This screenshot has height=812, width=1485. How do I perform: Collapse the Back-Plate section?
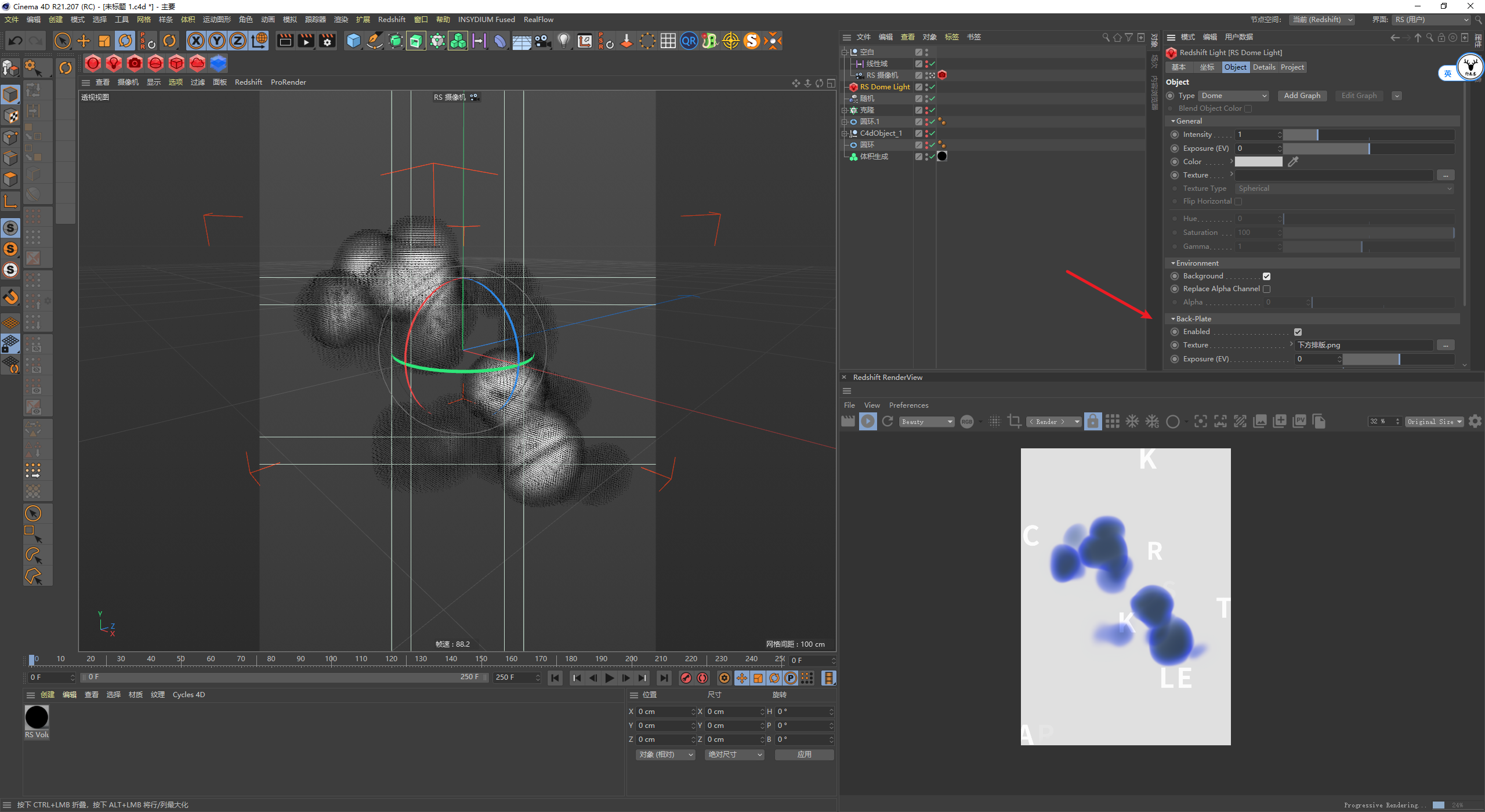pyautogui.click(x=1173, y=319)
